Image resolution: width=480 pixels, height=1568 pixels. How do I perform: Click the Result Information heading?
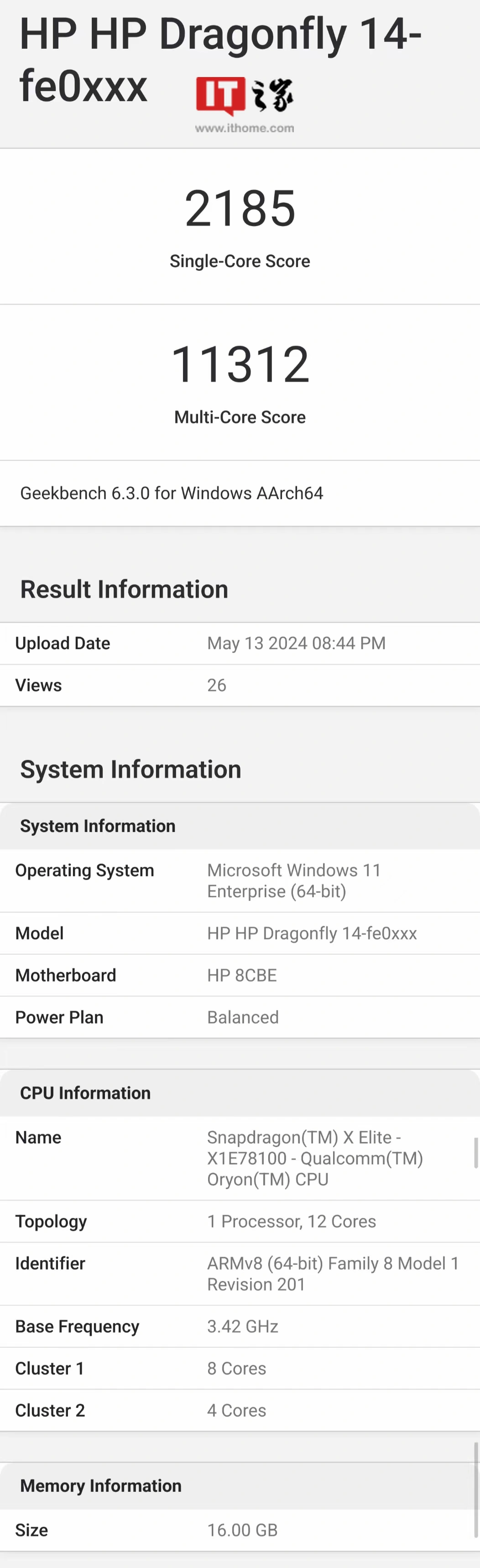(124, 589)
